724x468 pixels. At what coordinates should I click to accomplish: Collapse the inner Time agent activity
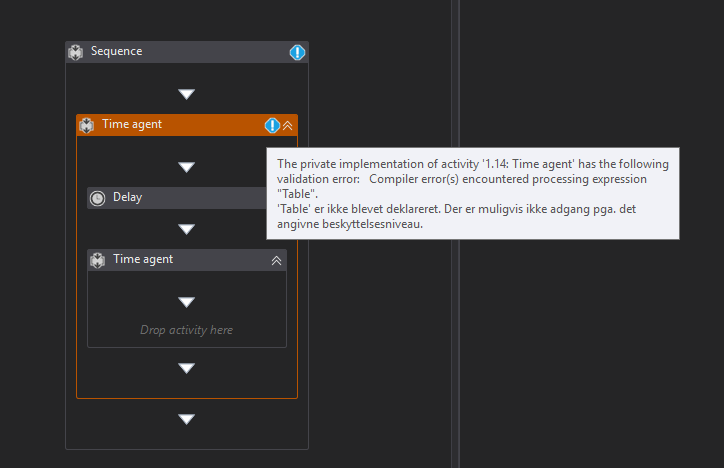click(277, 260)
